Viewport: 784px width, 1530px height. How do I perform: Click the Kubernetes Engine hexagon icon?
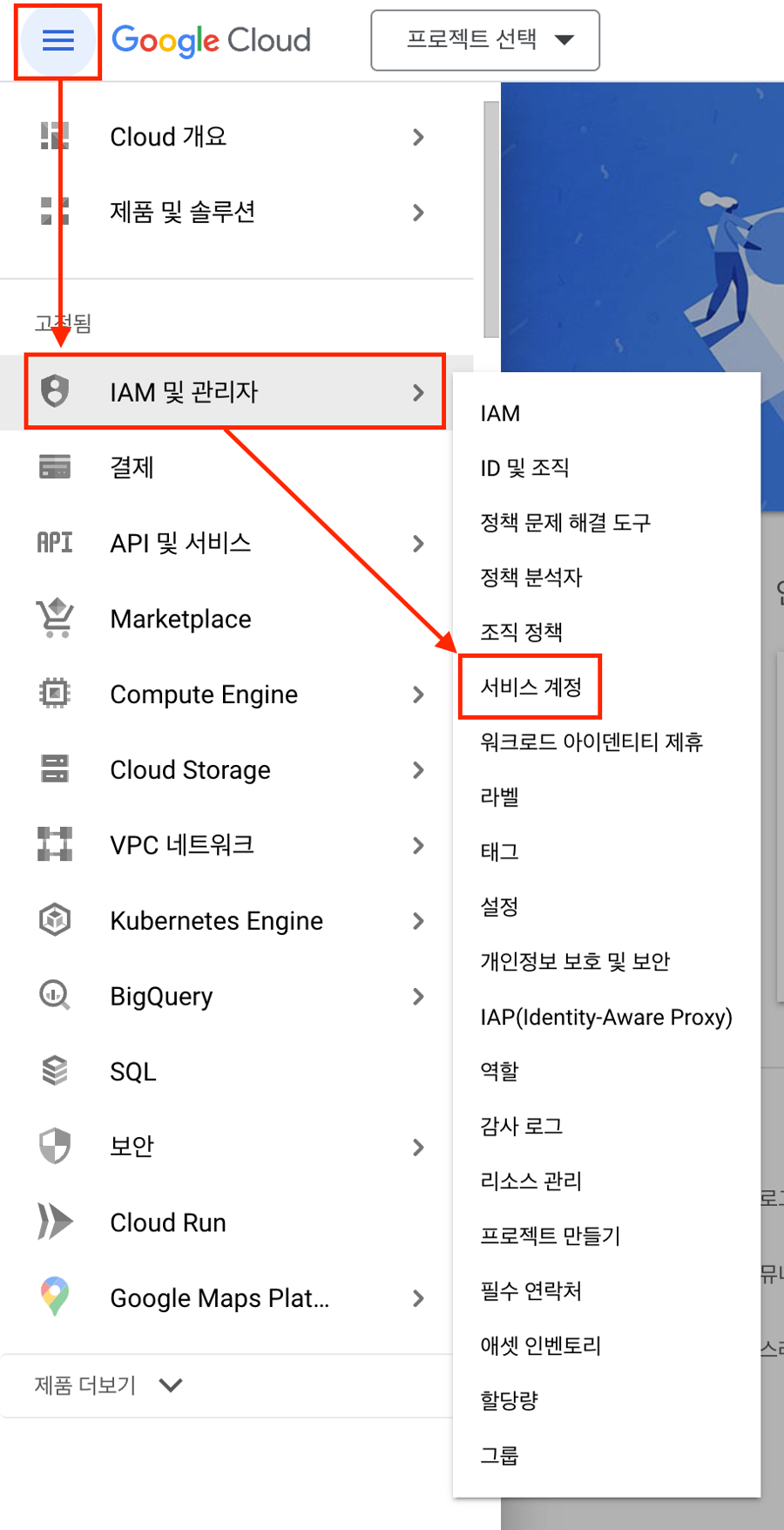[55, 920]
